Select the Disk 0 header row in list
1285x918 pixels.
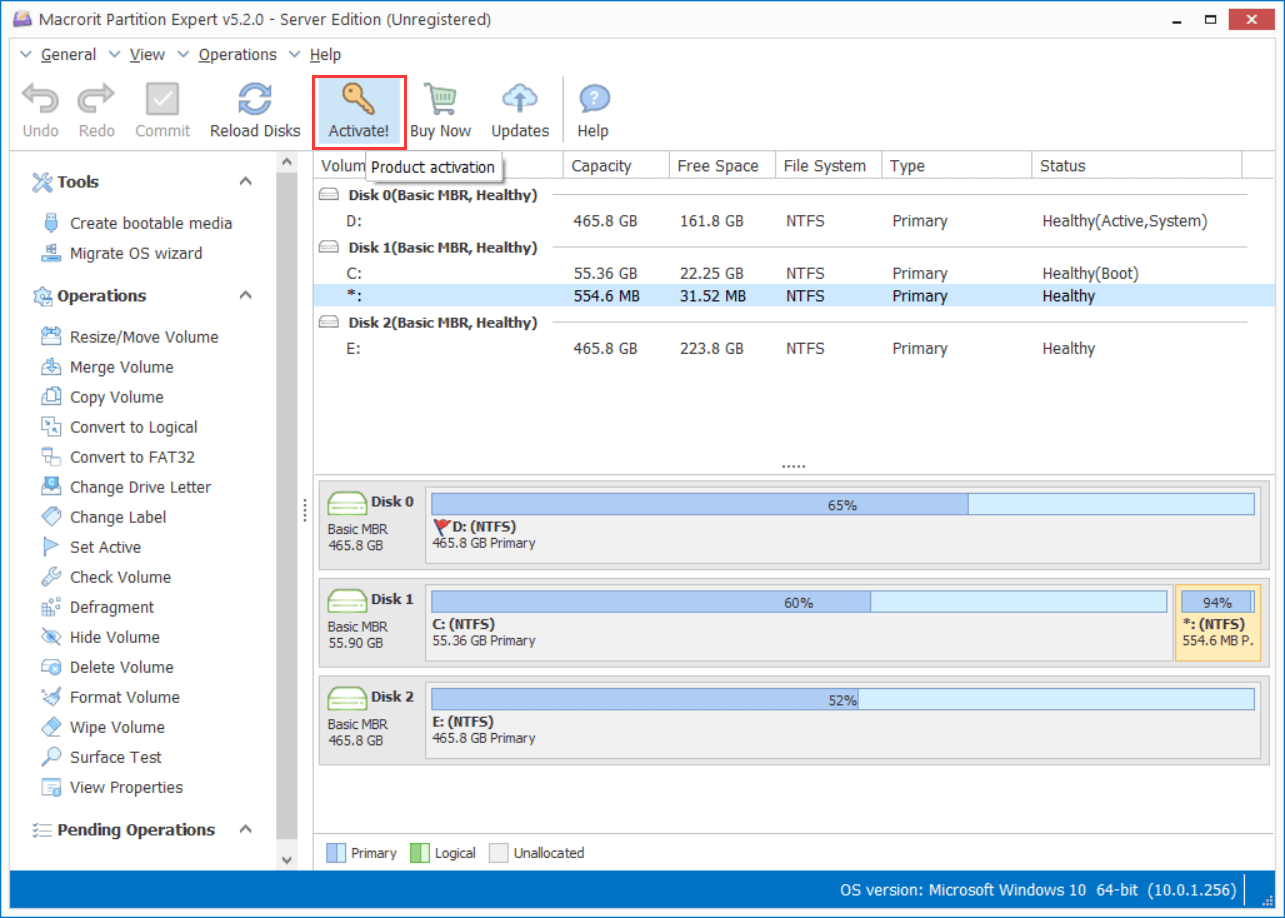pyautogui.click(x=781, y=195)
